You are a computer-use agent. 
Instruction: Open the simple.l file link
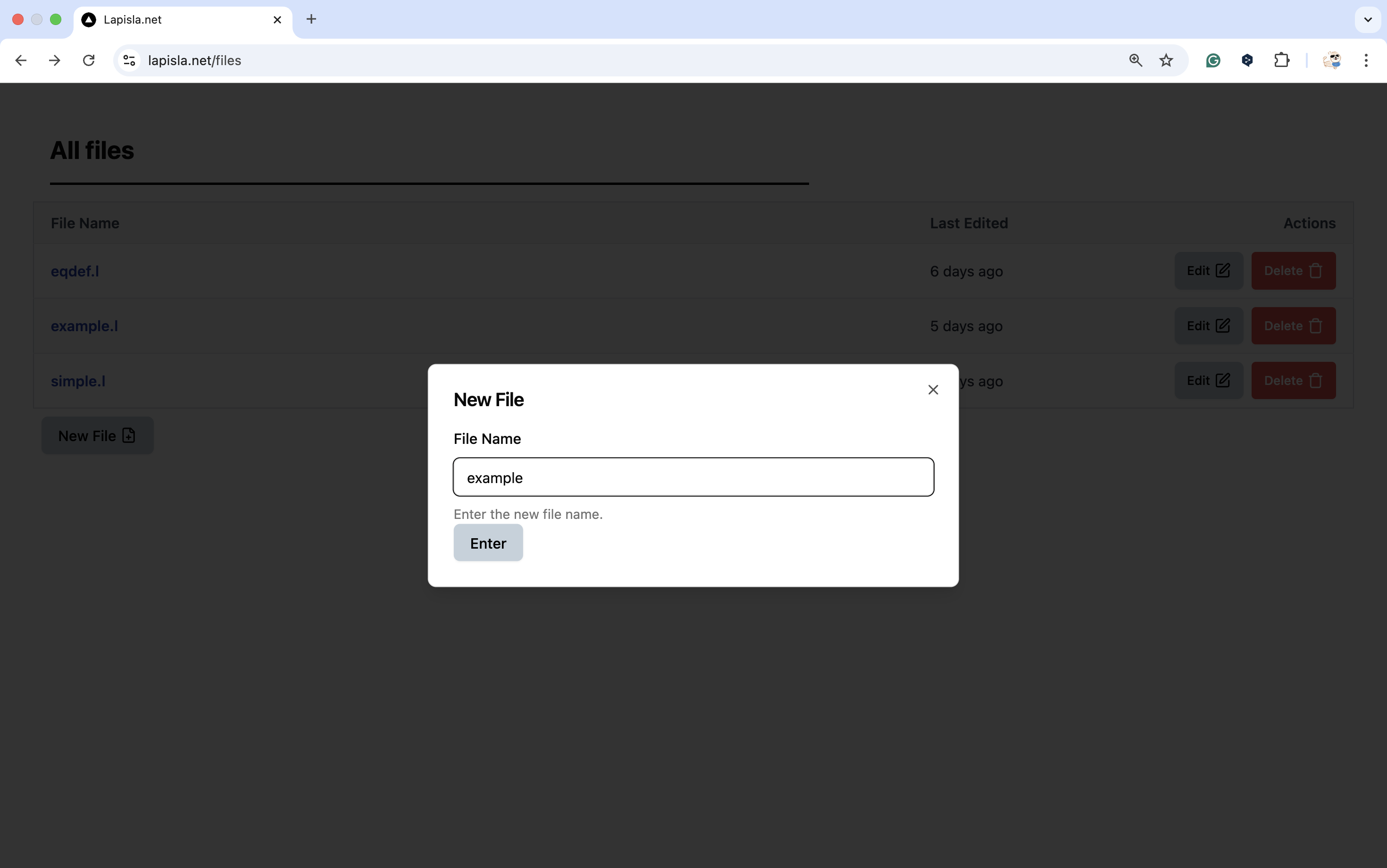click(78, 381)
